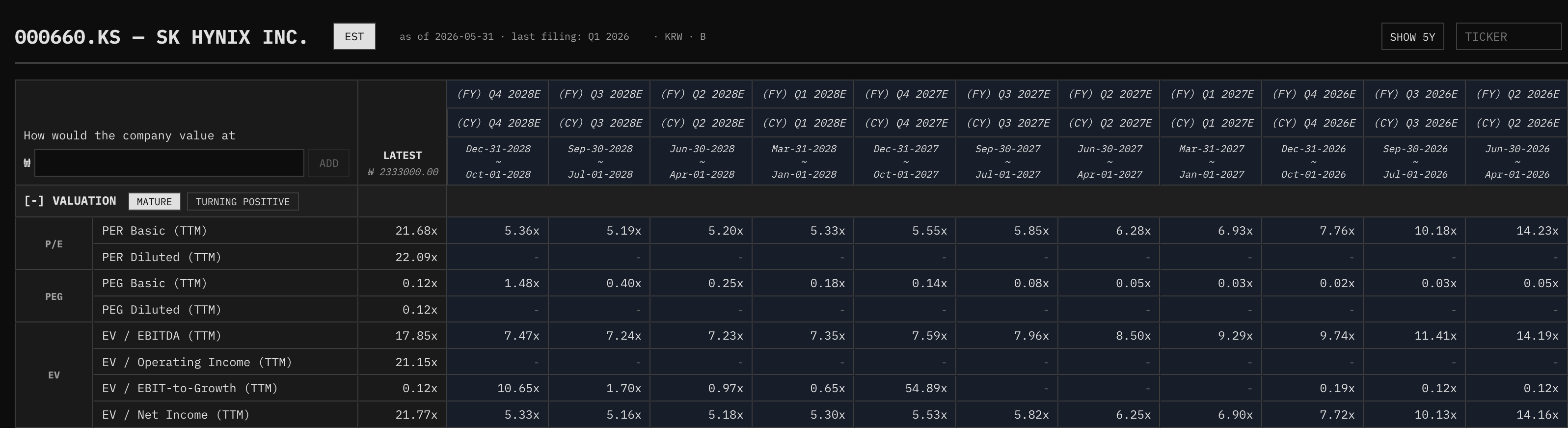Click latest EV/Operating Income value 21.15x

[x=416, y=362]
